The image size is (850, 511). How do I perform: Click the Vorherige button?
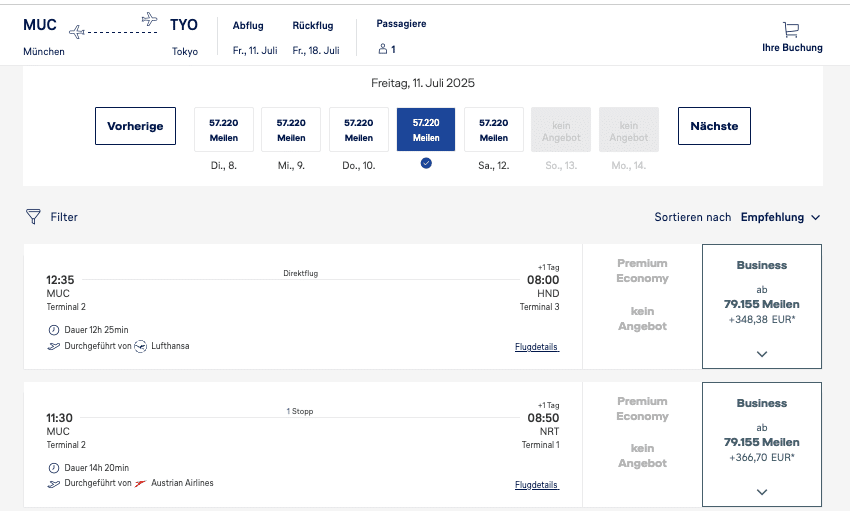(136, 126)
